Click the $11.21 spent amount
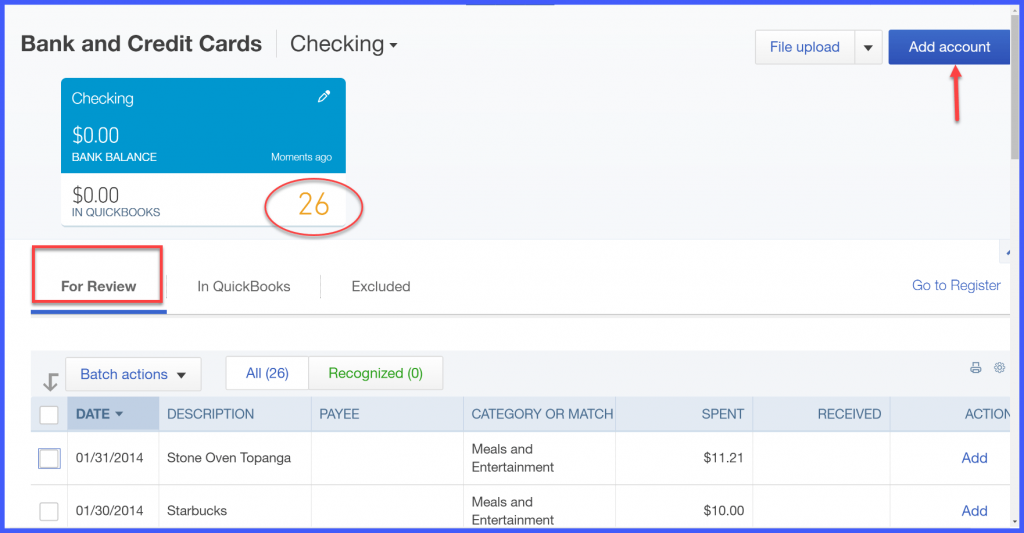1024x533 pixels. point(724,458)
